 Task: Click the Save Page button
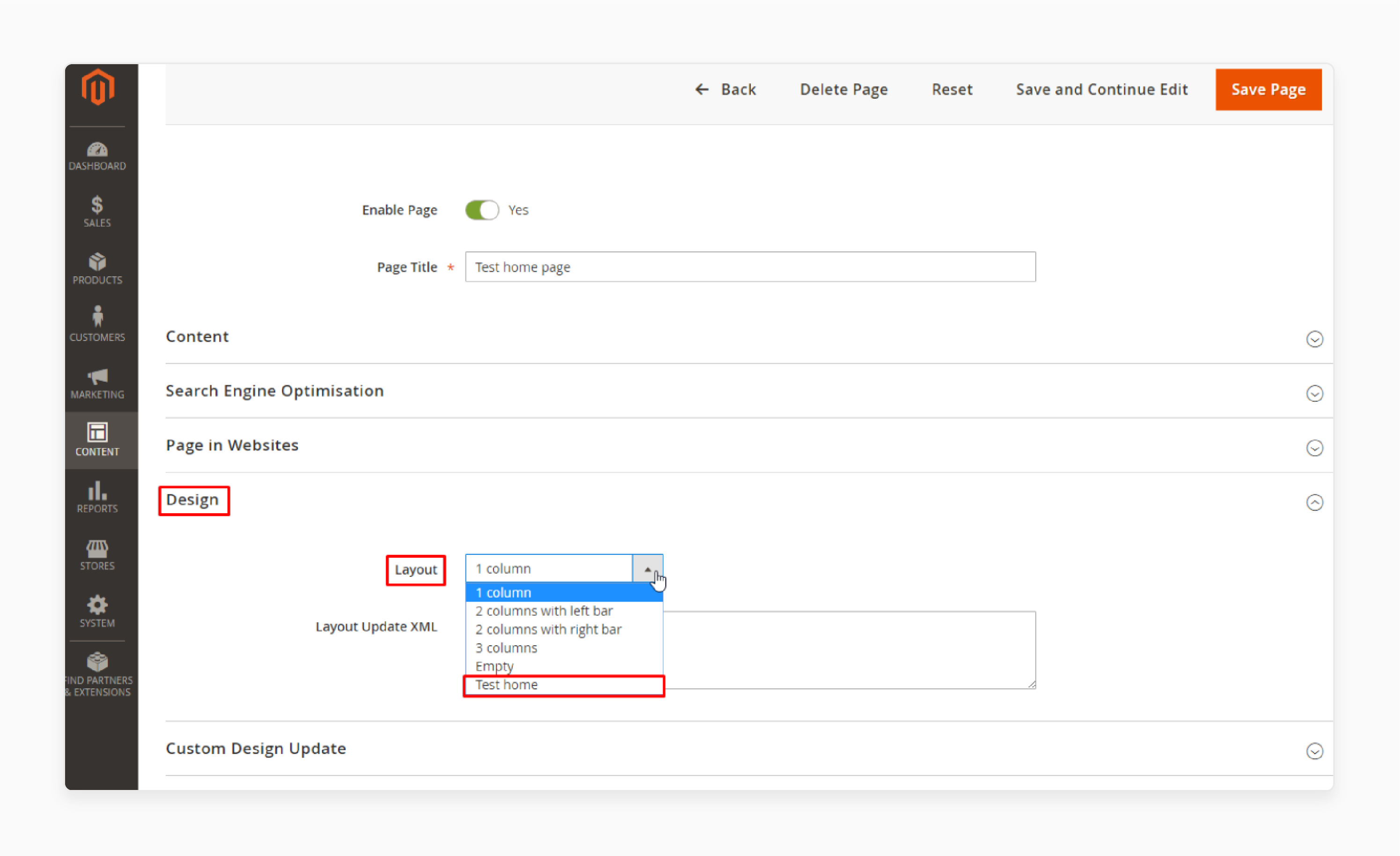point(1268,89)
